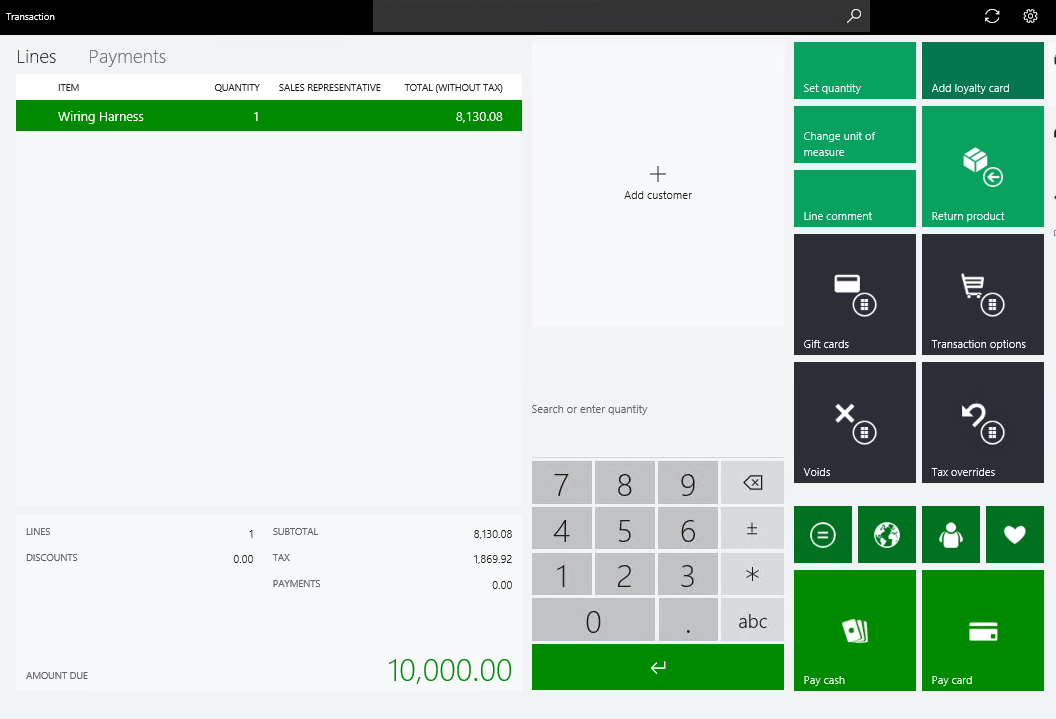
Task: Click the globe icon tile
Action: pyautogui.click(x=886, y=534)
